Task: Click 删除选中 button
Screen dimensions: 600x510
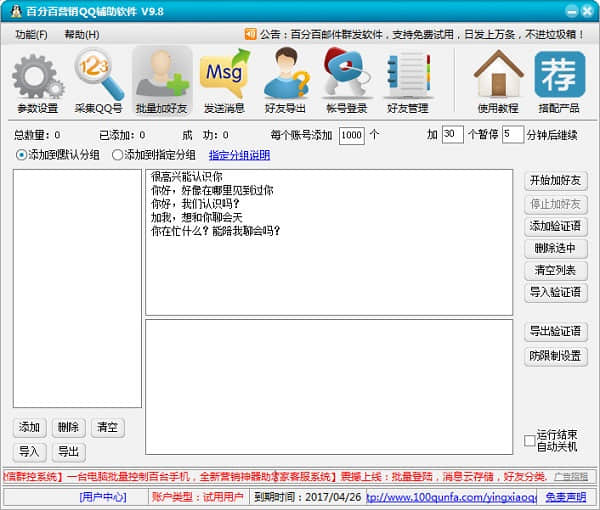Action: point(556,248)
